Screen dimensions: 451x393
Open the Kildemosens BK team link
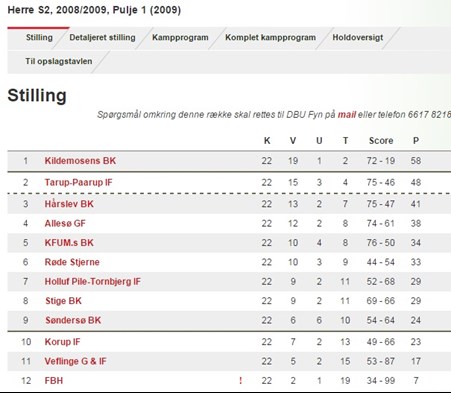[80, 161]
